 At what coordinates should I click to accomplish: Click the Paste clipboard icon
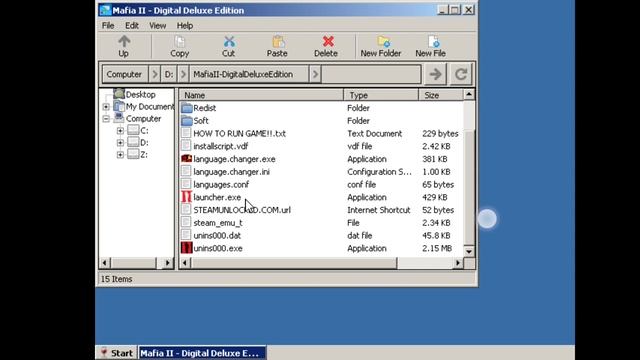point(278,41)
